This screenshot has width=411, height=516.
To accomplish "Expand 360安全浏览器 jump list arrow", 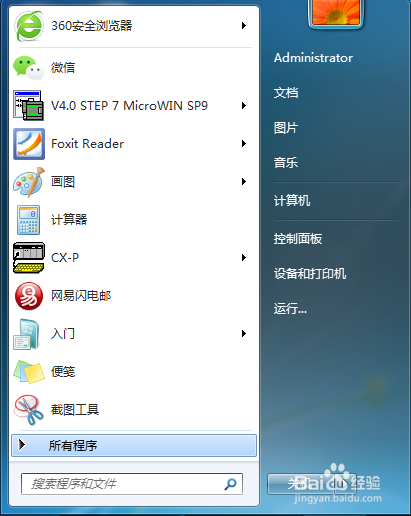I will tap(244, 26).
